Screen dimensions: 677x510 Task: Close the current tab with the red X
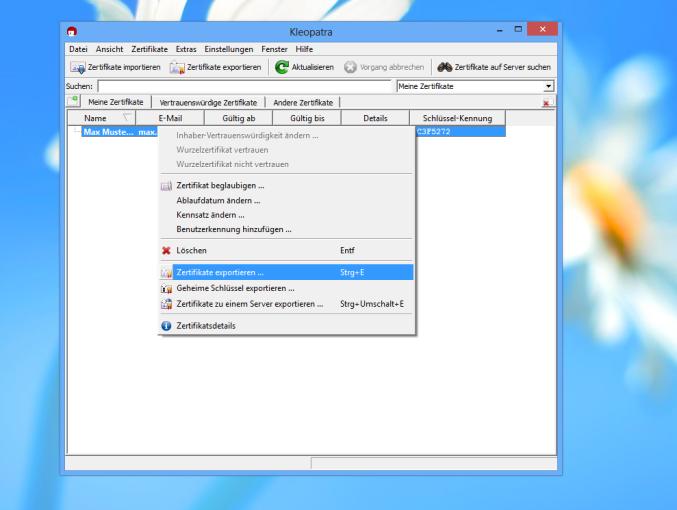546,103
